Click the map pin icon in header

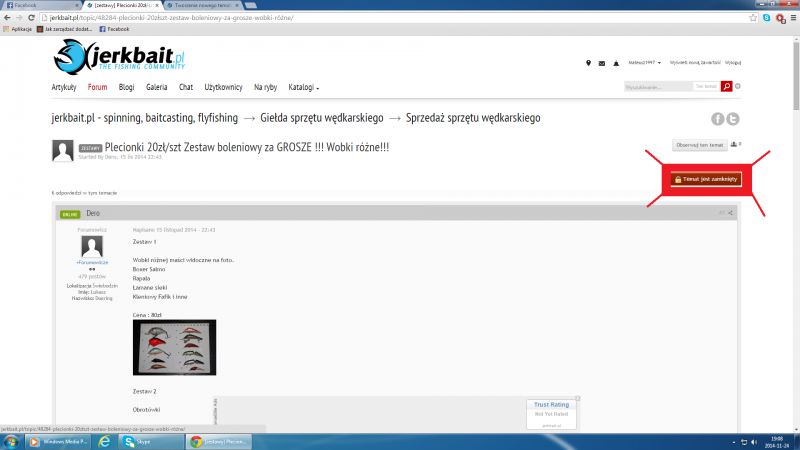pos(588,63)
